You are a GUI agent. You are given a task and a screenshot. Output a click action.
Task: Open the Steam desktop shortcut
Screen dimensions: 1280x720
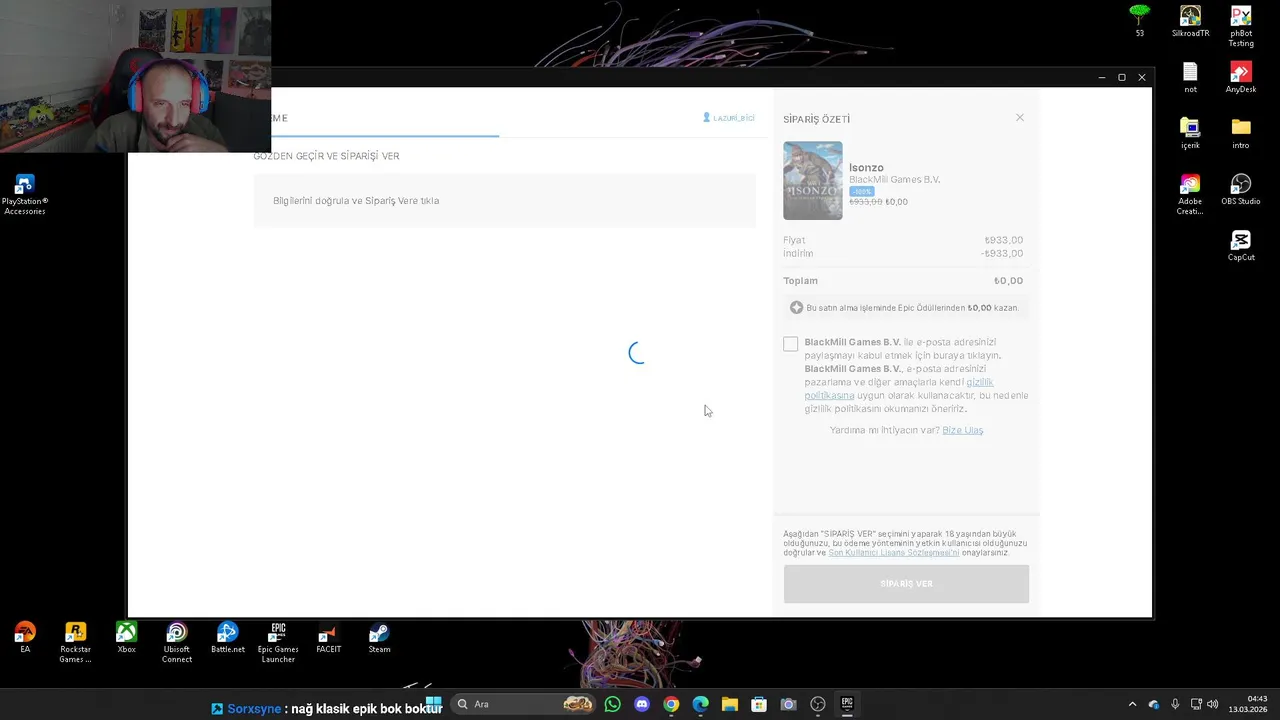379,638
